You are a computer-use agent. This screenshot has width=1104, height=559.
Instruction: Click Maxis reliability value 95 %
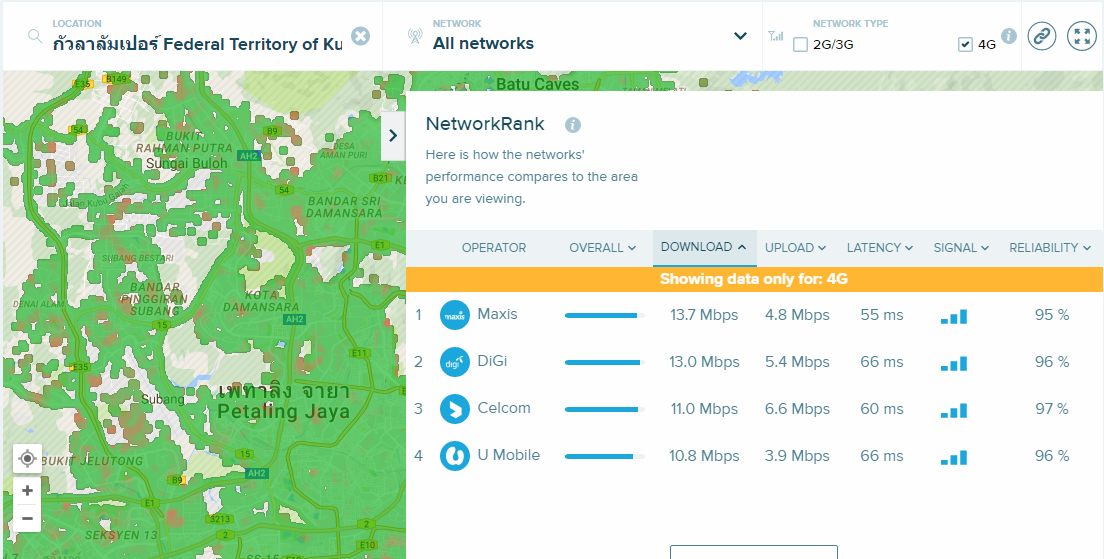coord(1052,315)
